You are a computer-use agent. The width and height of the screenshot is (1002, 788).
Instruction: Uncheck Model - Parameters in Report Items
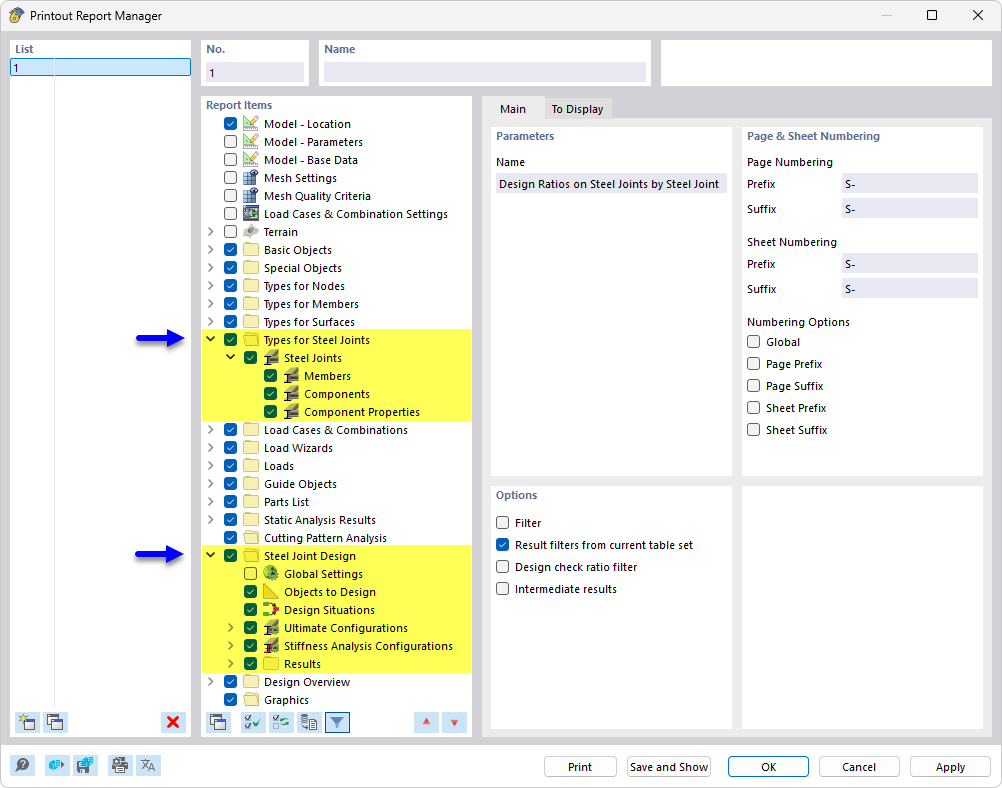pyautogui.click(x=228, y=141)
